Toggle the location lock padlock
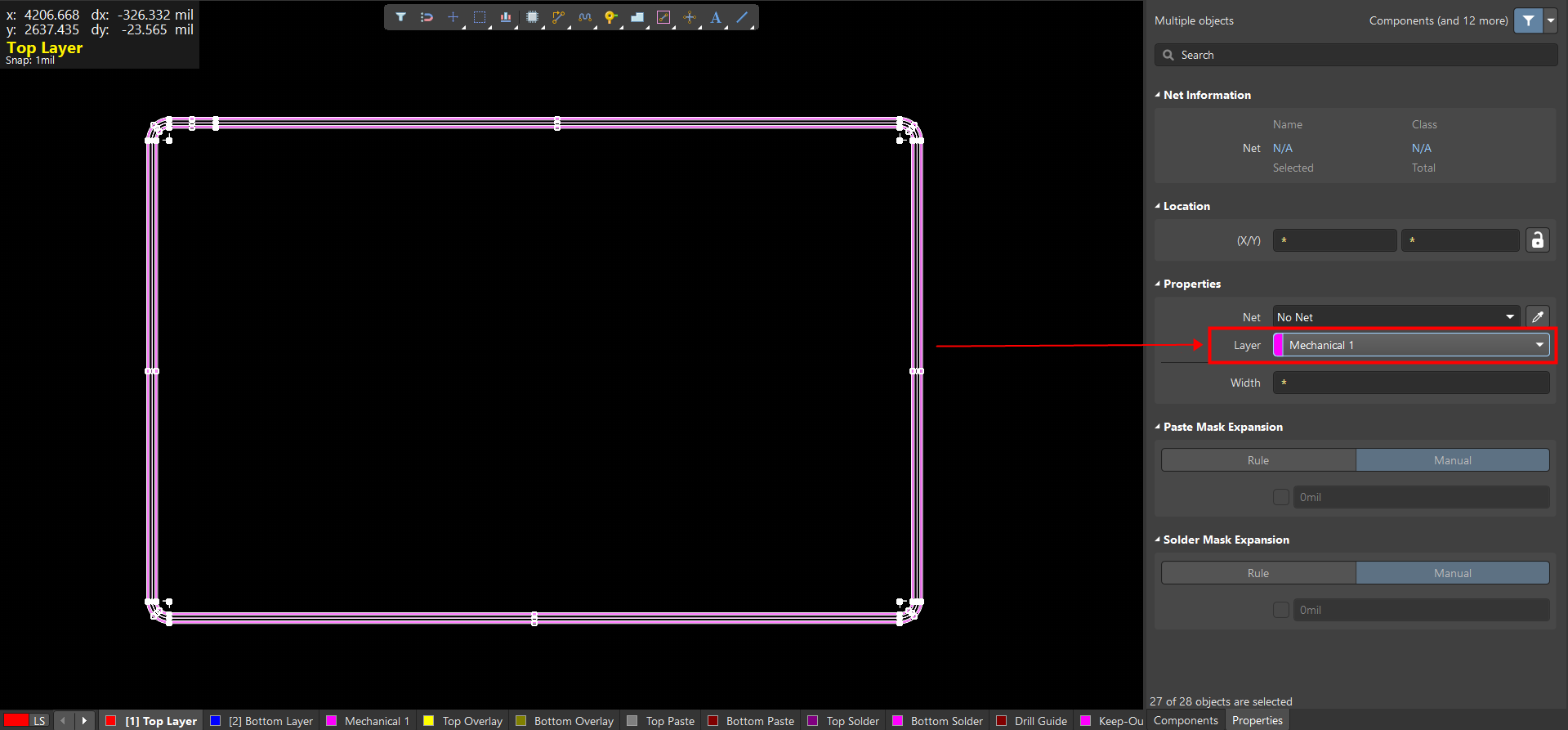Viewport: 1568px width, 730px height. 1537,240
